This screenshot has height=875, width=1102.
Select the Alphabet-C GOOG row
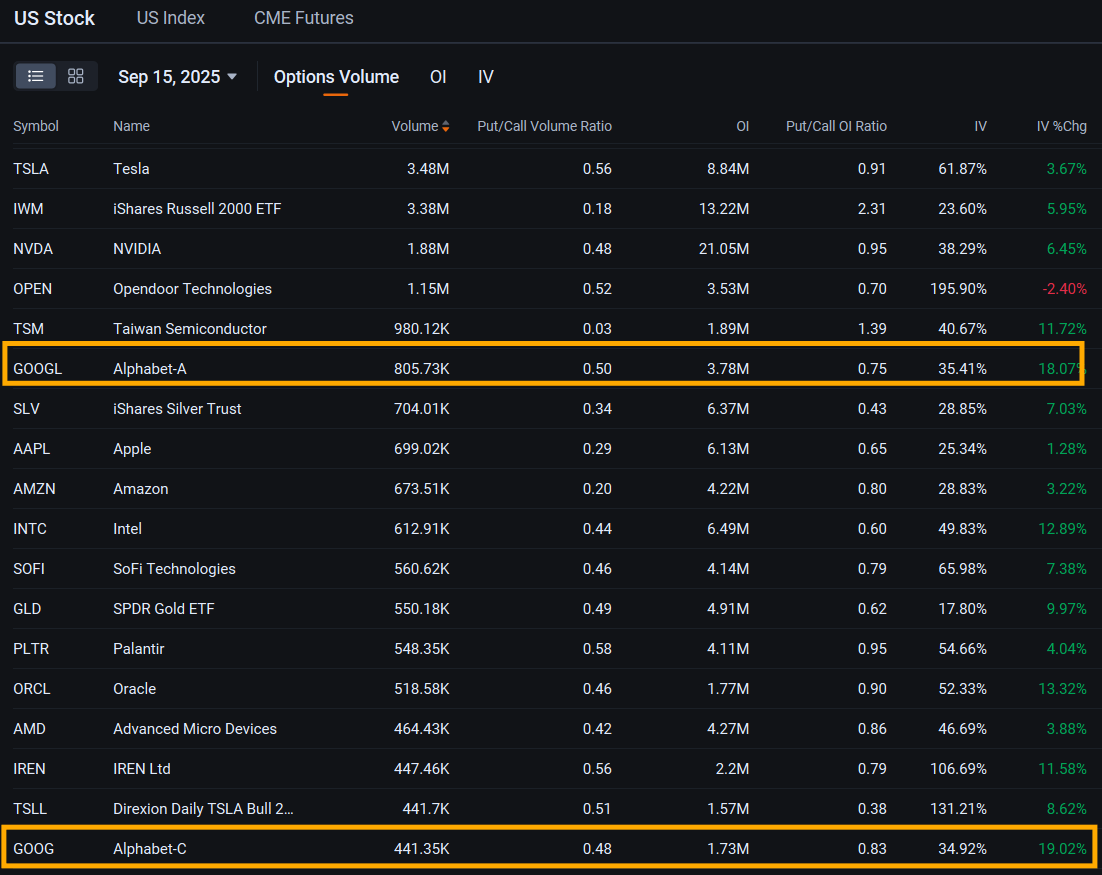click(550, 848)
